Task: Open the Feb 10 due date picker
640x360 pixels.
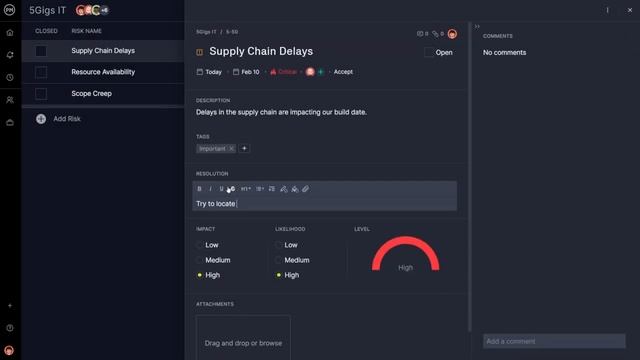Action: coord(246,72)
